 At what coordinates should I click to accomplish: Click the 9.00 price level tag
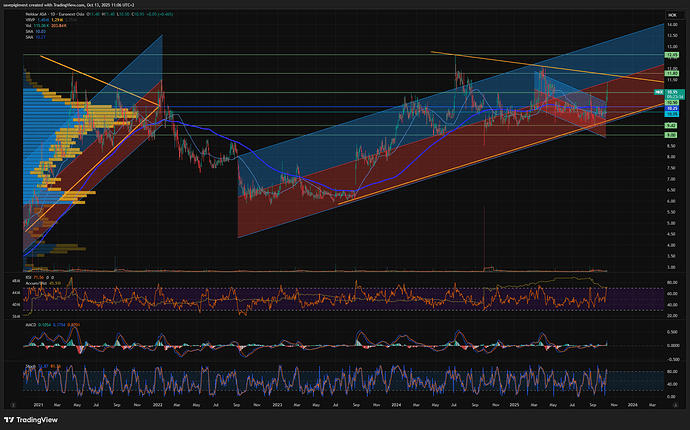pos(672,134)
